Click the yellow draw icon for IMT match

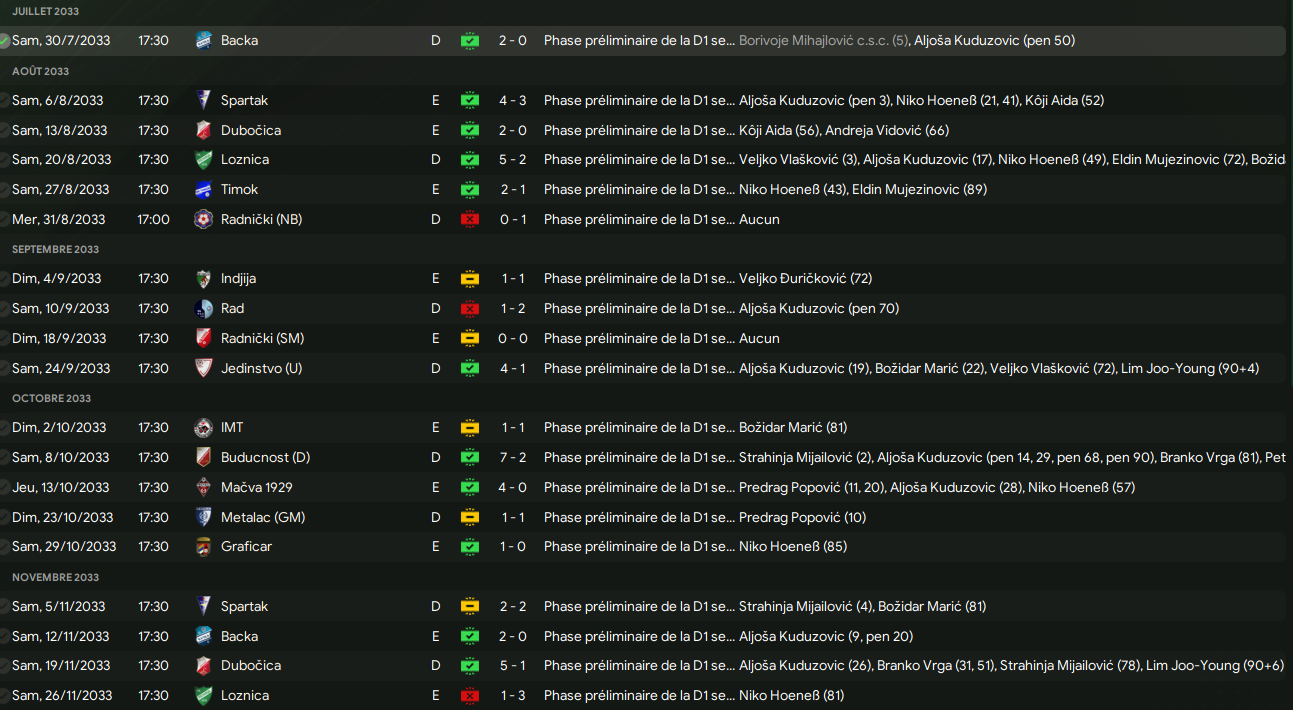coord(469,428)
